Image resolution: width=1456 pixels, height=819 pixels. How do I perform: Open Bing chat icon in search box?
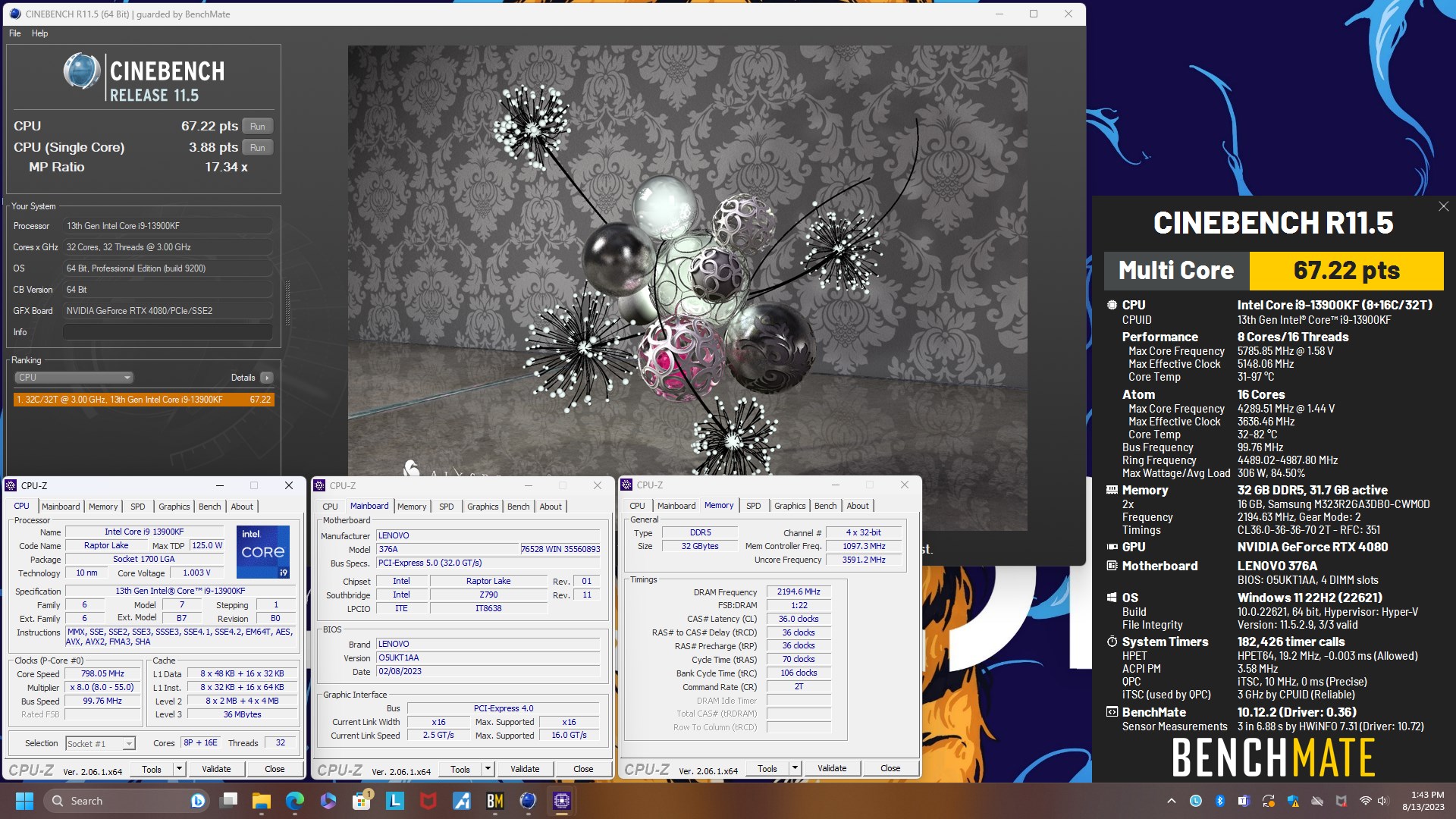pos(197,801)
